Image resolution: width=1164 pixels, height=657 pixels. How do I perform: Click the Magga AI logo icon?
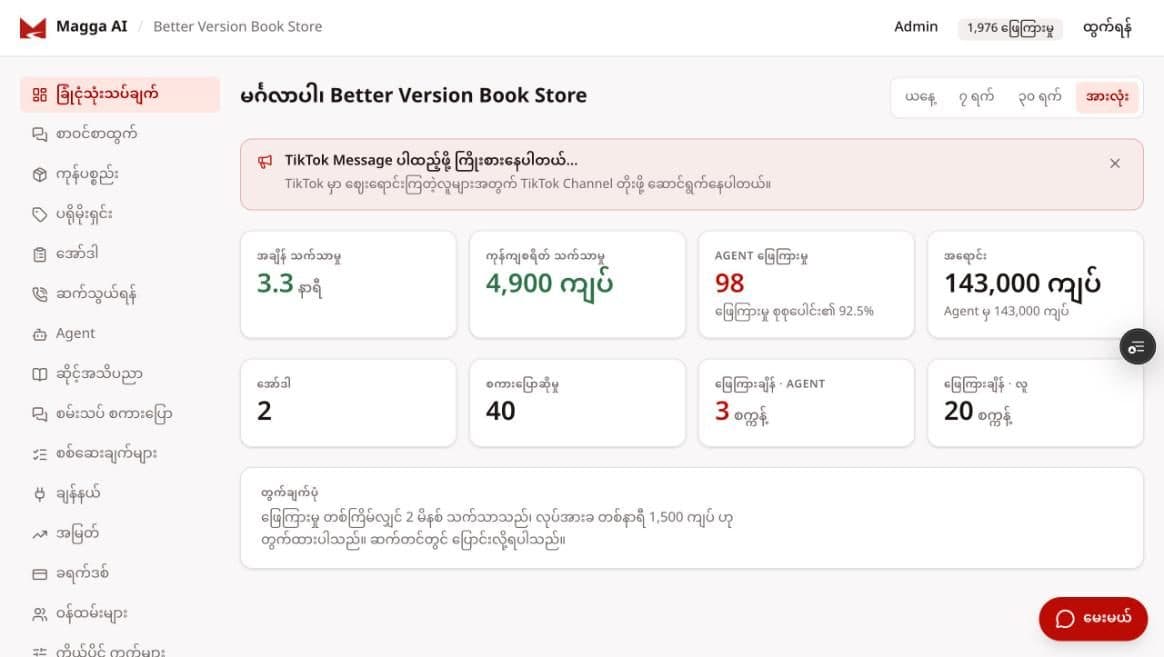33,27
